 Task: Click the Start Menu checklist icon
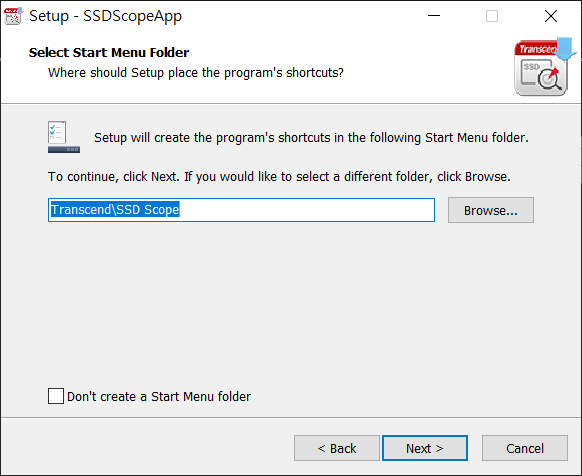point(63,137)
